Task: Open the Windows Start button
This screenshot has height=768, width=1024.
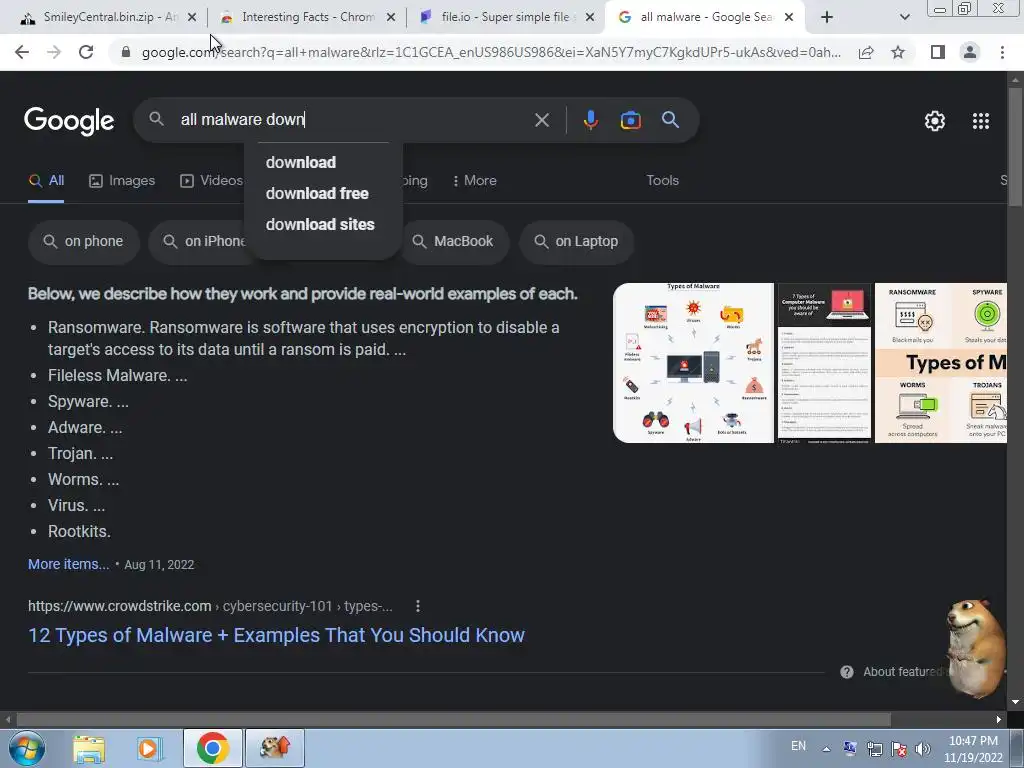Action: point(27,748)
